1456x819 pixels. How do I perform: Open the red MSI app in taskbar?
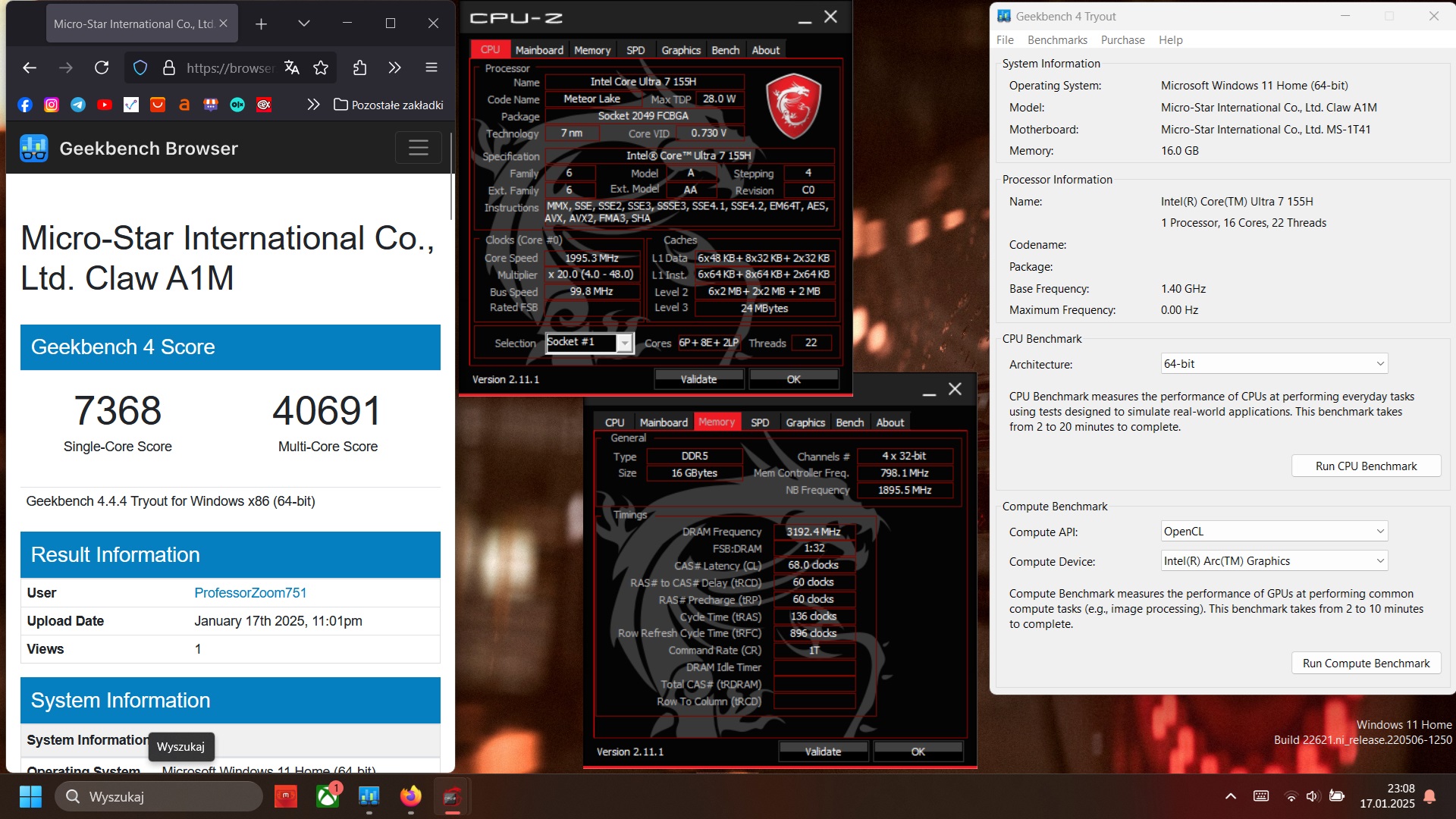click(x=286, y=796)
